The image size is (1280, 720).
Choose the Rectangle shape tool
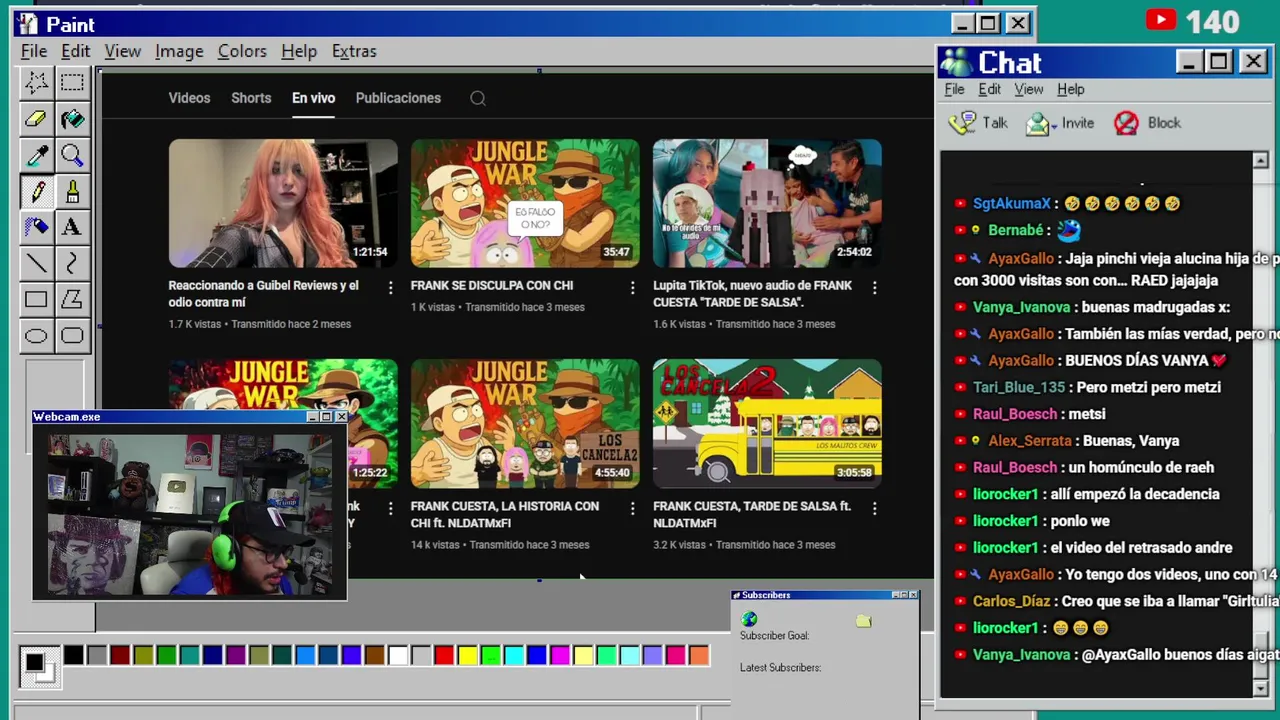(x=36, y=299)
